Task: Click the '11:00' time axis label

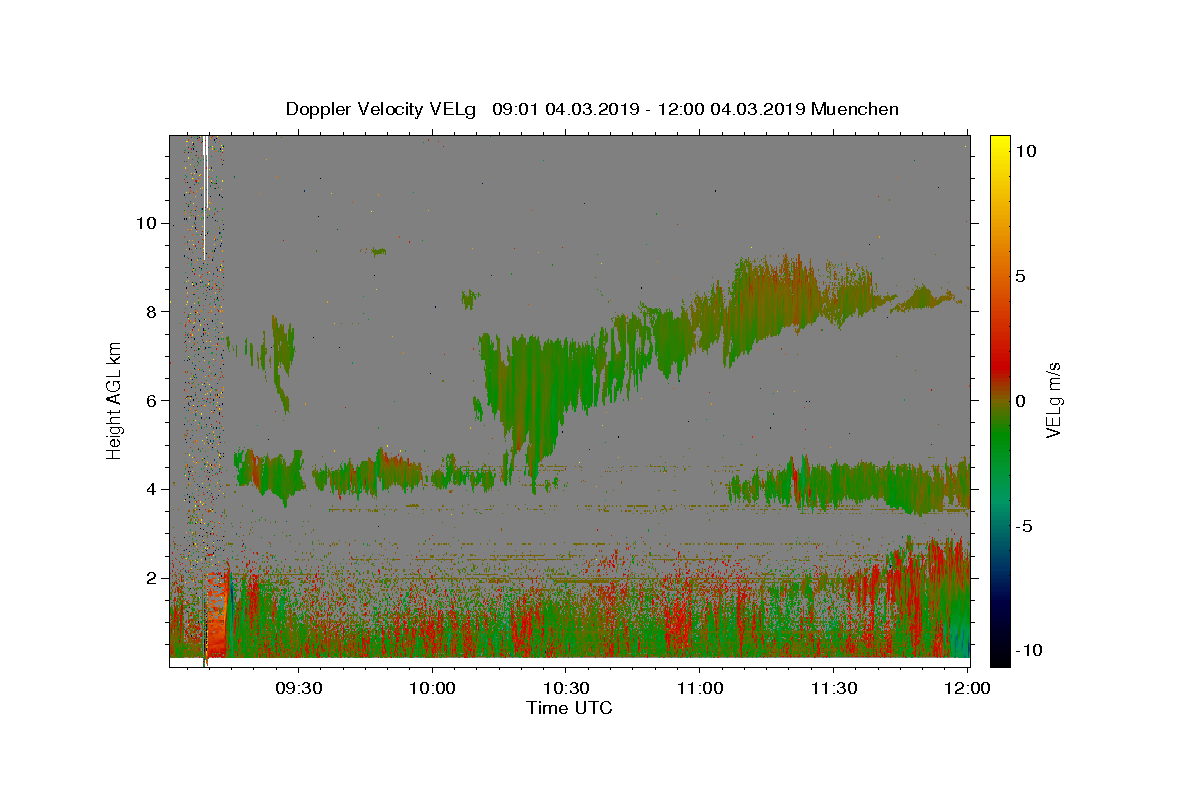Action: [x=700, y=689]
